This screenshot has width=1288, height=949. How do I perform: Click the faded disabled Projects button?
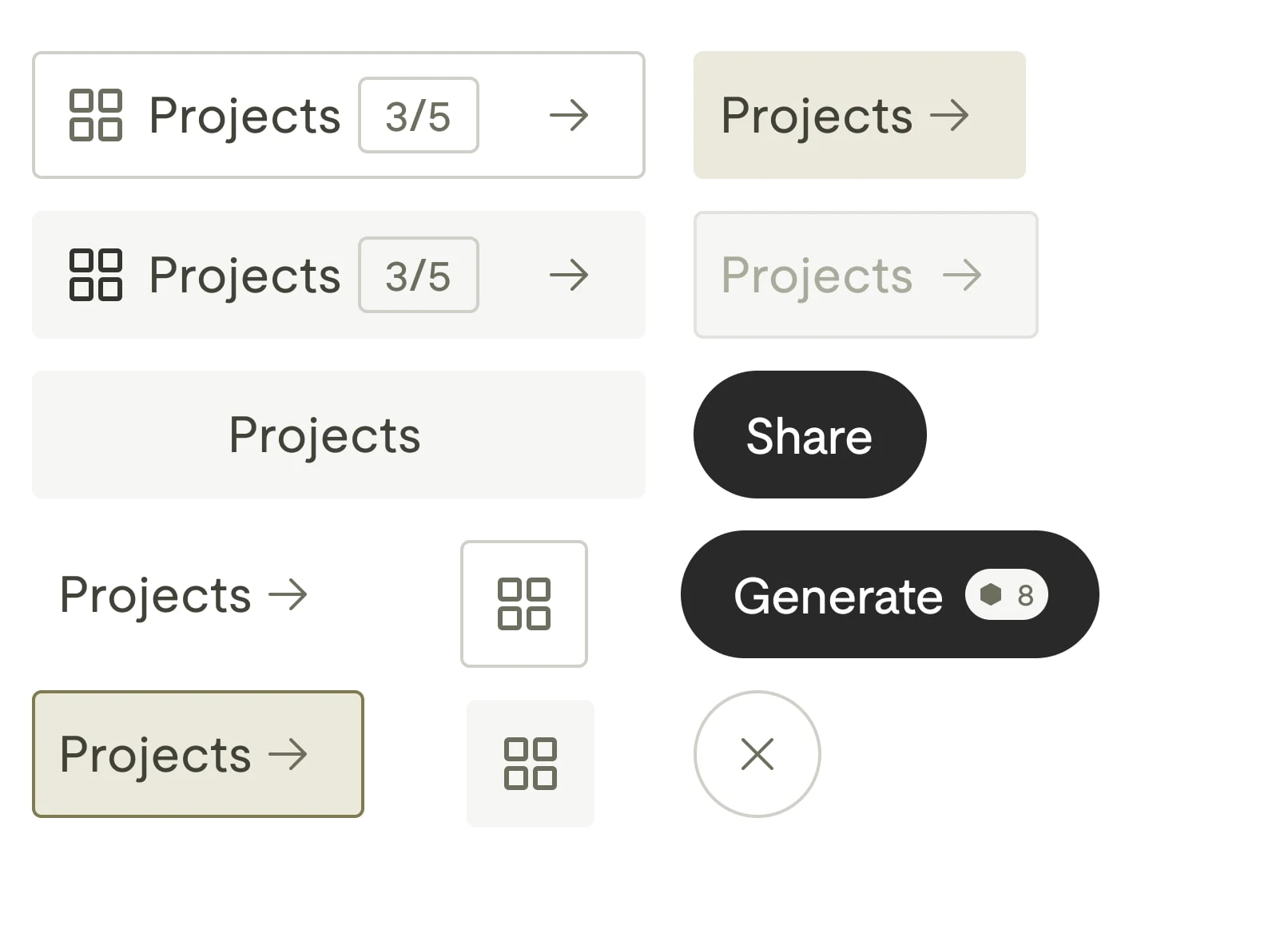[x=865, y=275]
